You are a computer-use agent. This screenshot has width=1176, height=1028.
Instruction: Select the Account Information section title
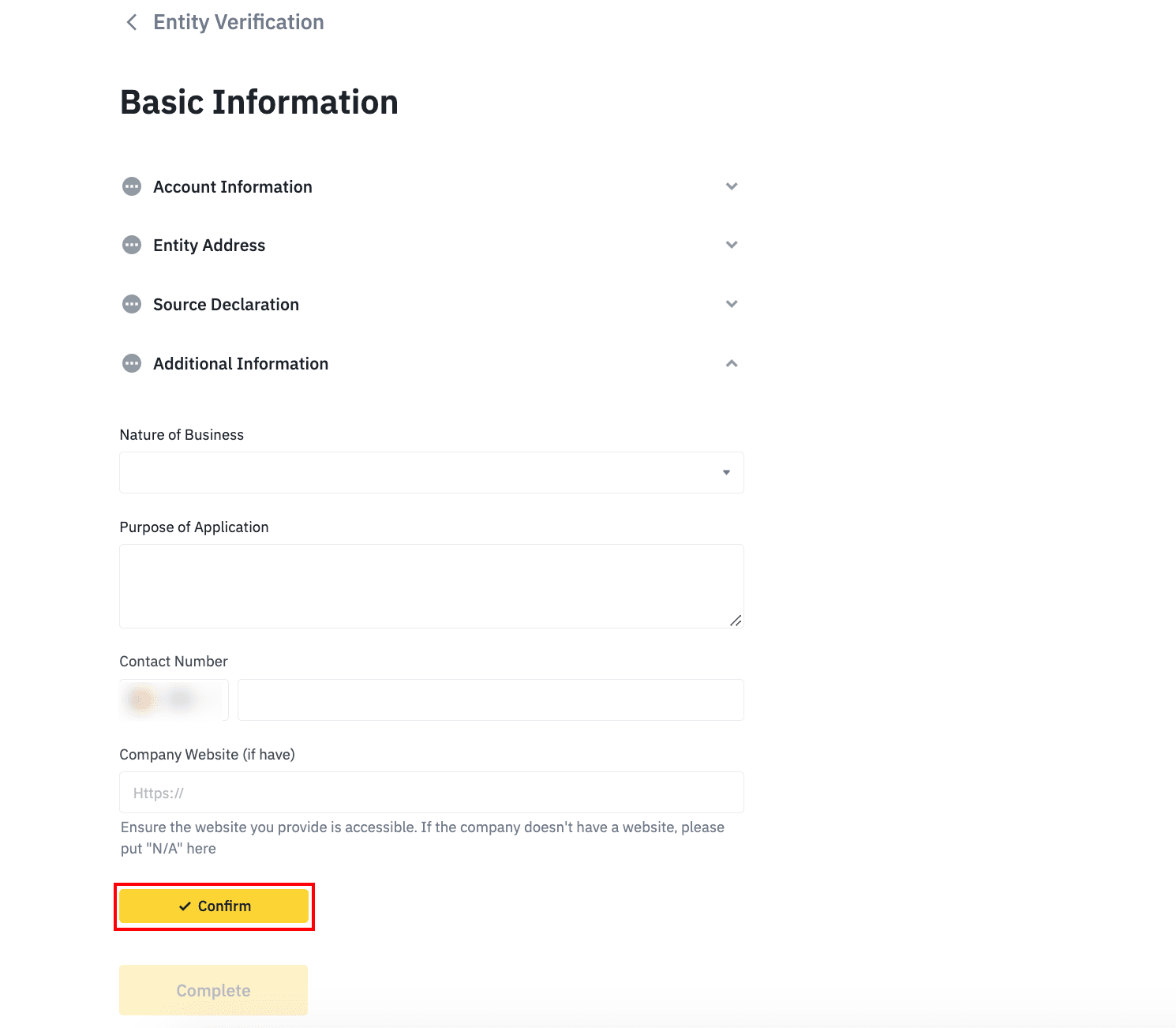233,187
